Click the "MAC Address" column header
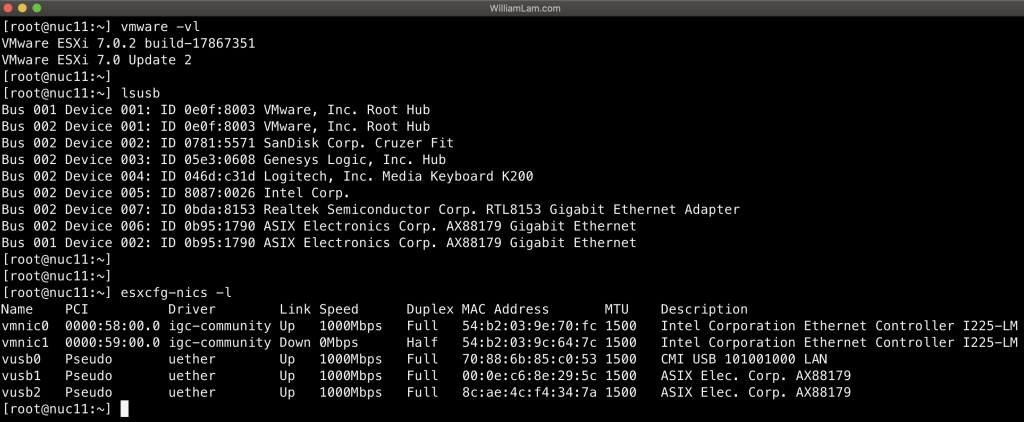Screen dimensions: 1024x422 coord(505,309)
